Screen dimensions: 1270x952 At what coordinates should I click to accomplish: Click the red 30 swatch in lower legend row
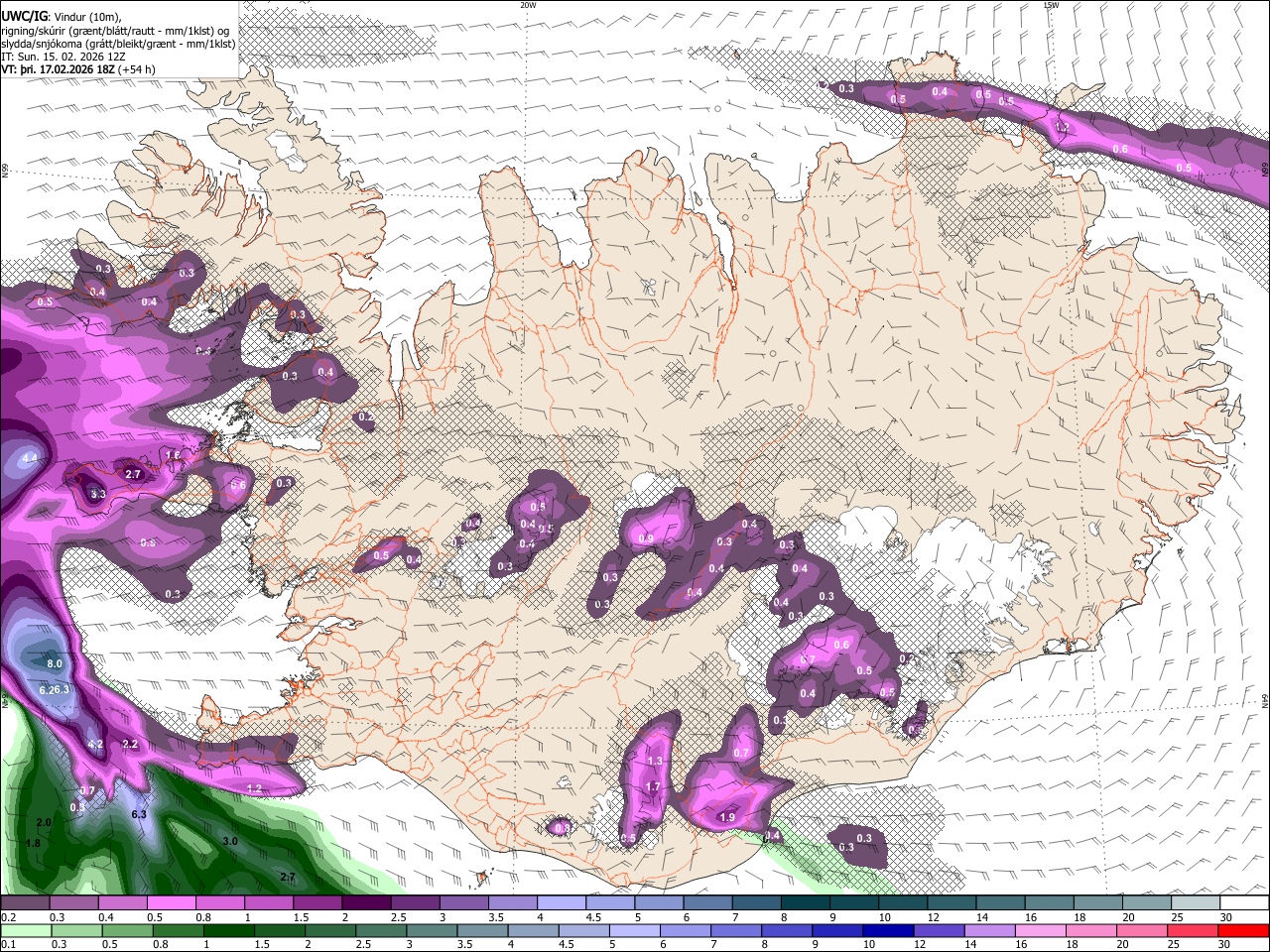click(1244, 931)
